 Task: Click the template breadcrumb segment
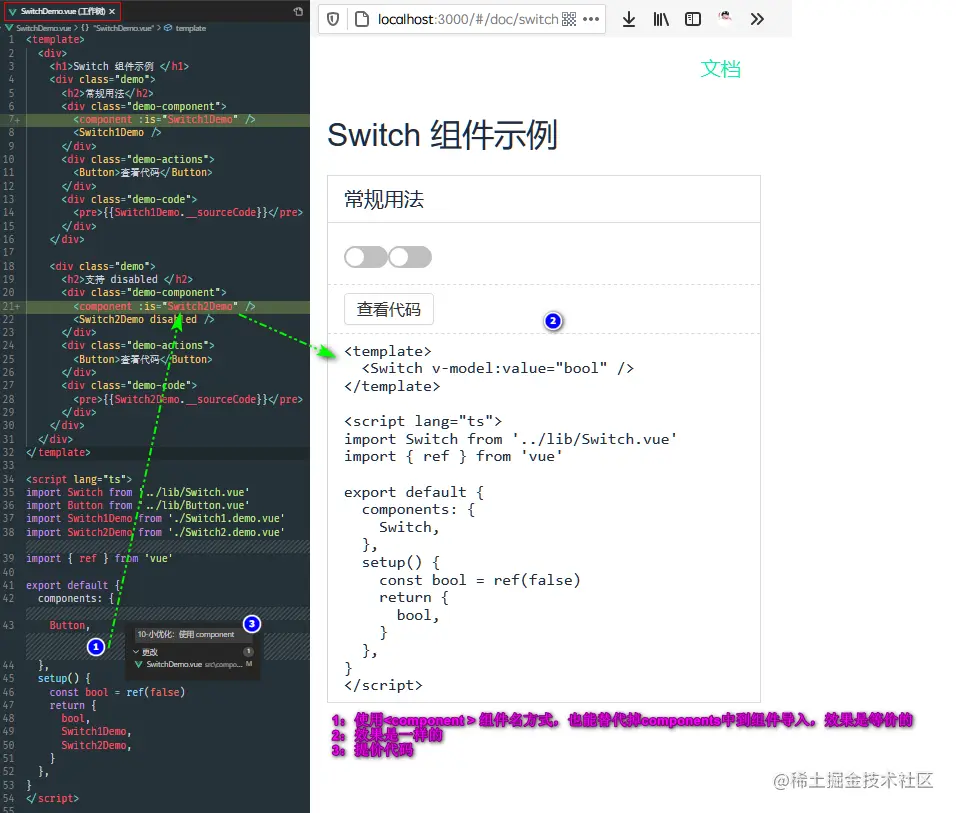click(190, 28)
